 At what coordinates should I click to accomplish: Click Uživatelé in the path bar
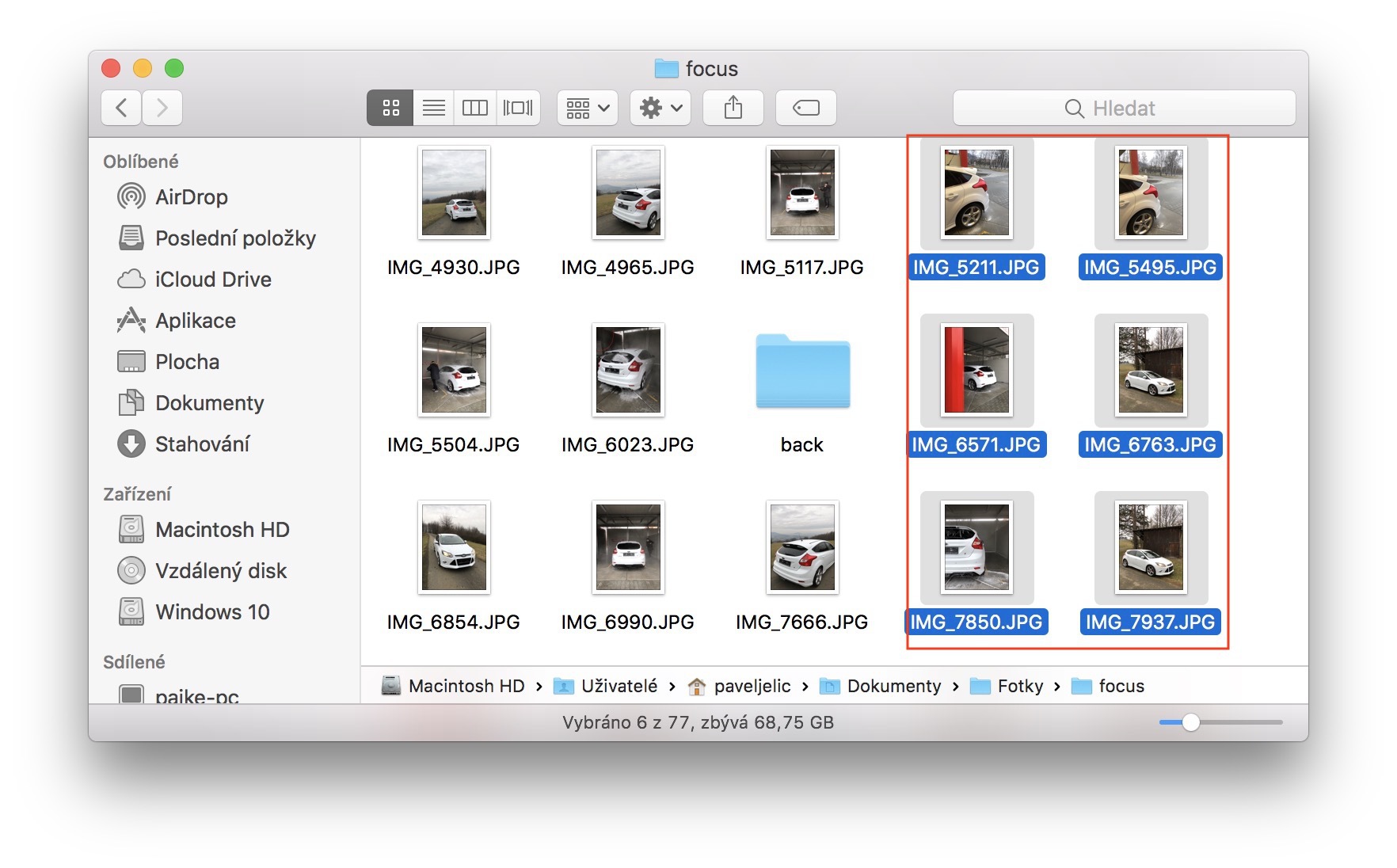coord(606,686)
